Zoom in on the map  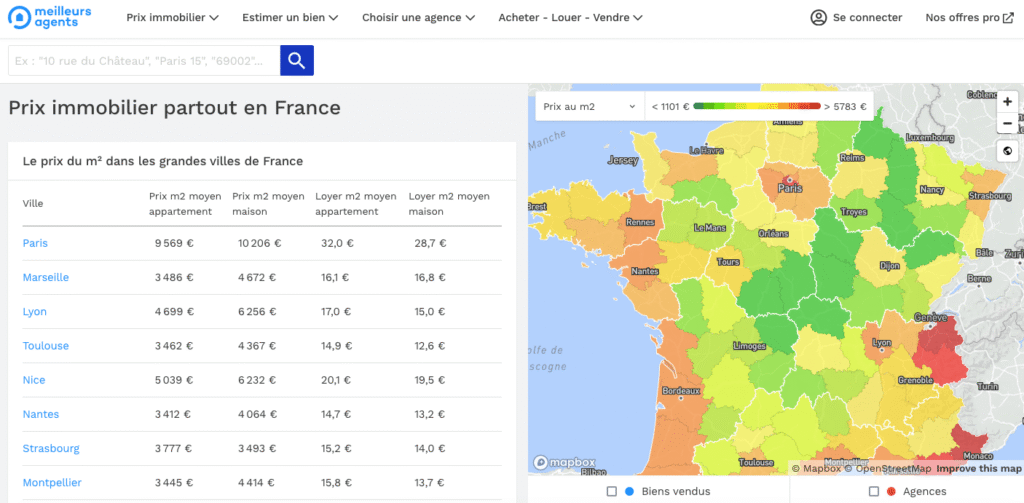1007,102
